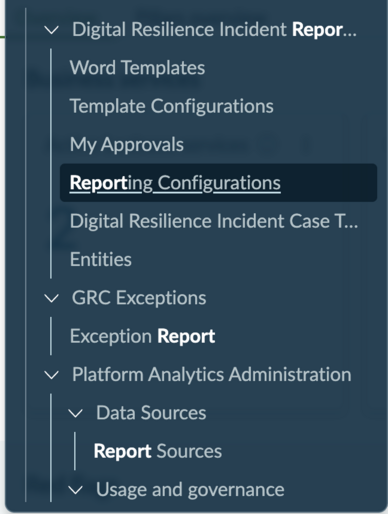Open My Approvals module
This screenshot has height=514, width=388.
[127, 145]
